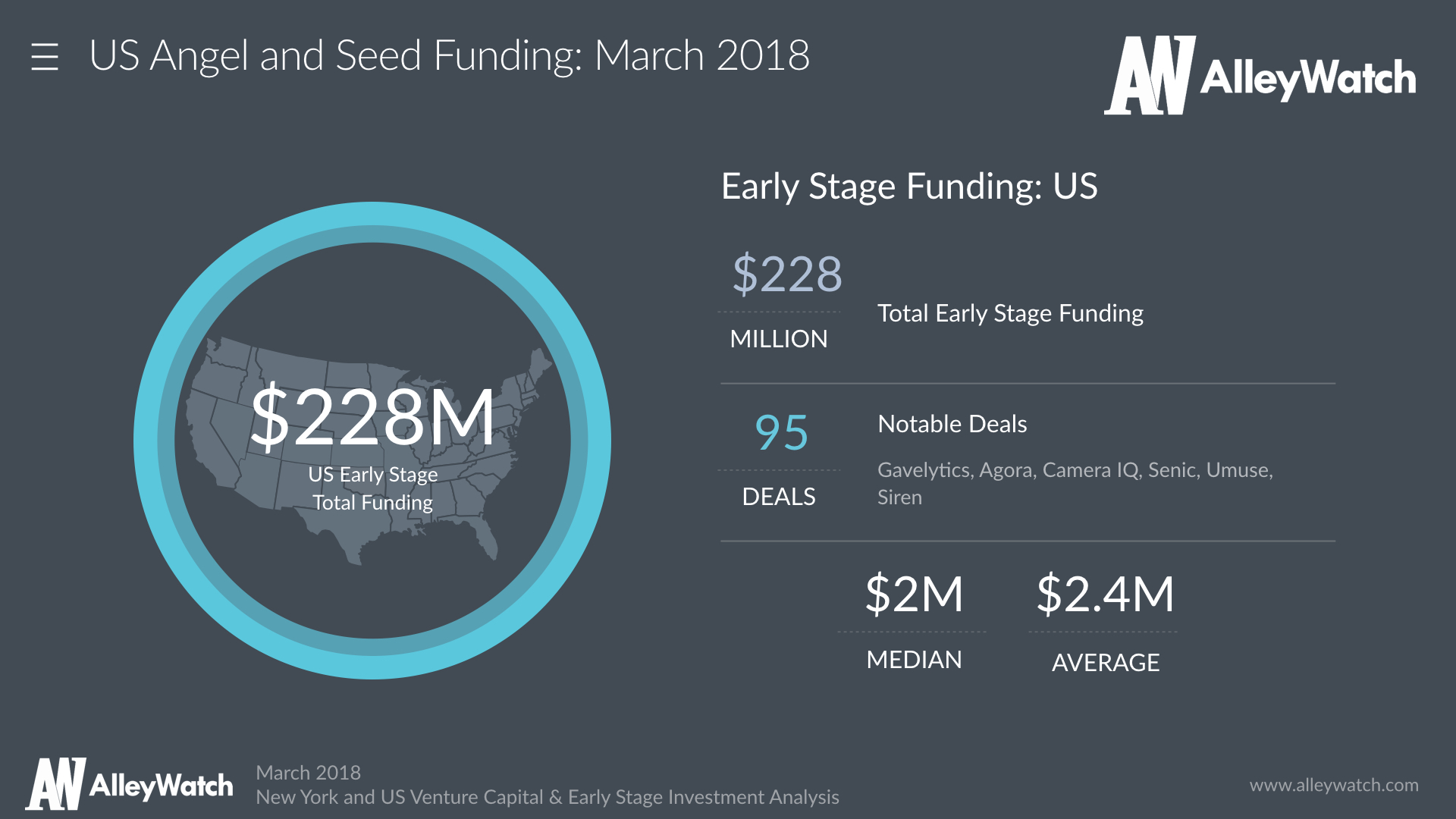Click the MEDIAN label

point(914,660)
